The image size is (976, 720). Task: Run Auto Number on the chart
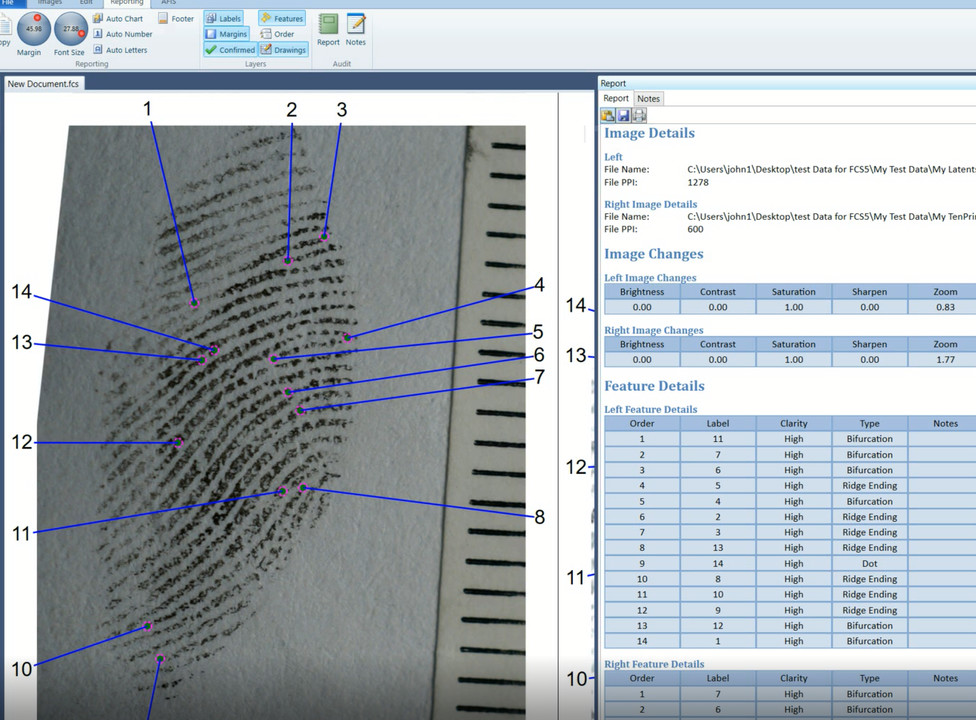coord(123,34)
